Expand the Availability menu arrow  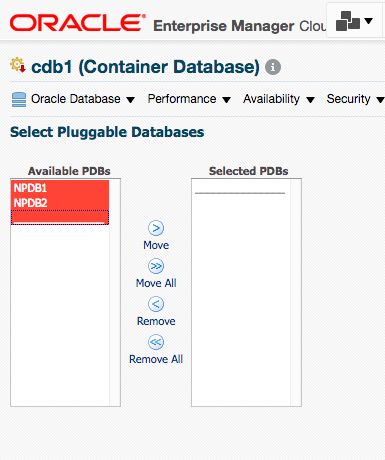tap(310, 100)
